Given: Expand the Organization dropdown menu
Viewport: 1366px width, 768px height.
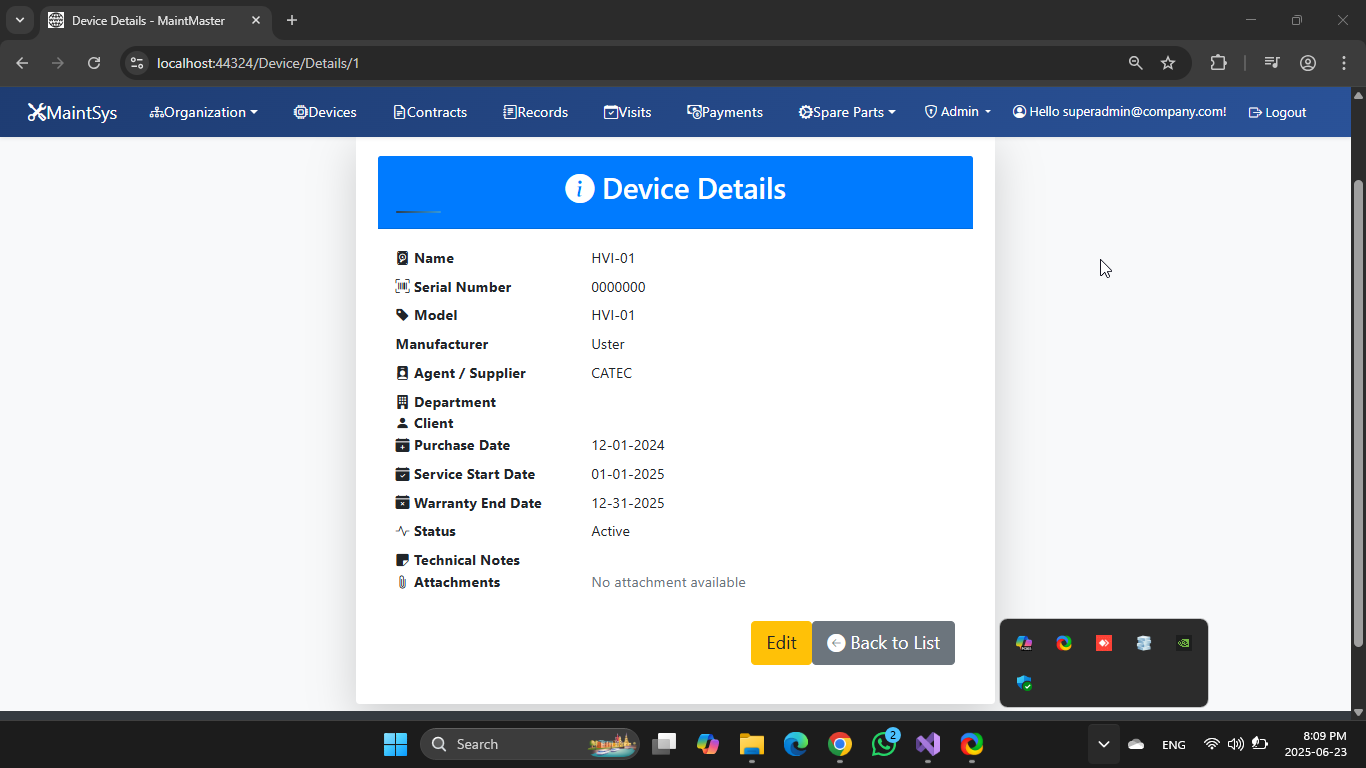Looking at the screenshot, I should [x=204, y=113].
